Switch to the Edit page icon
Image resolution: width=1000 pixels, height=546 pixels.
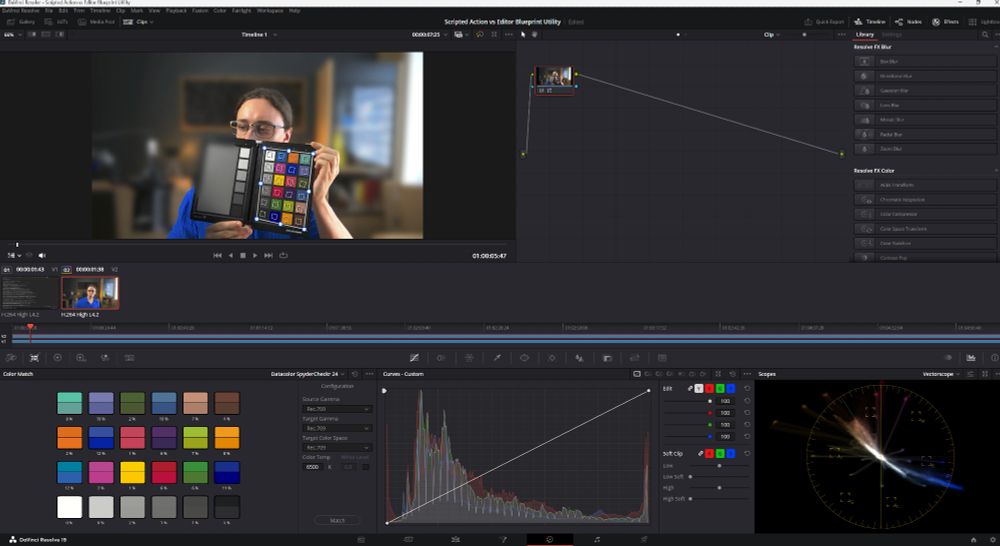[x=455, y=540]
